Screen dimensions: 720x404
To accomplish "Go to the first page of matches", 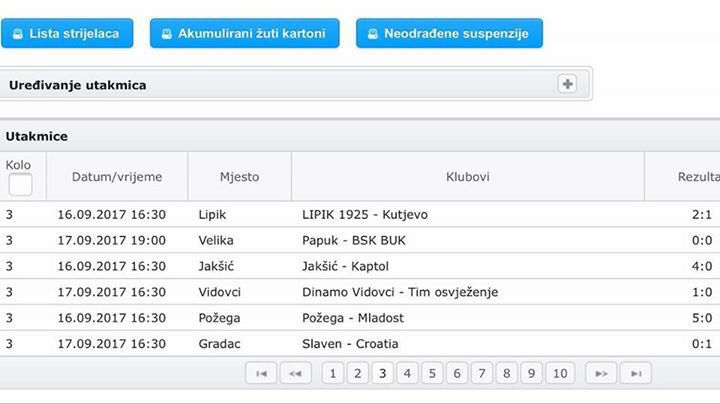I will point(261,373).
